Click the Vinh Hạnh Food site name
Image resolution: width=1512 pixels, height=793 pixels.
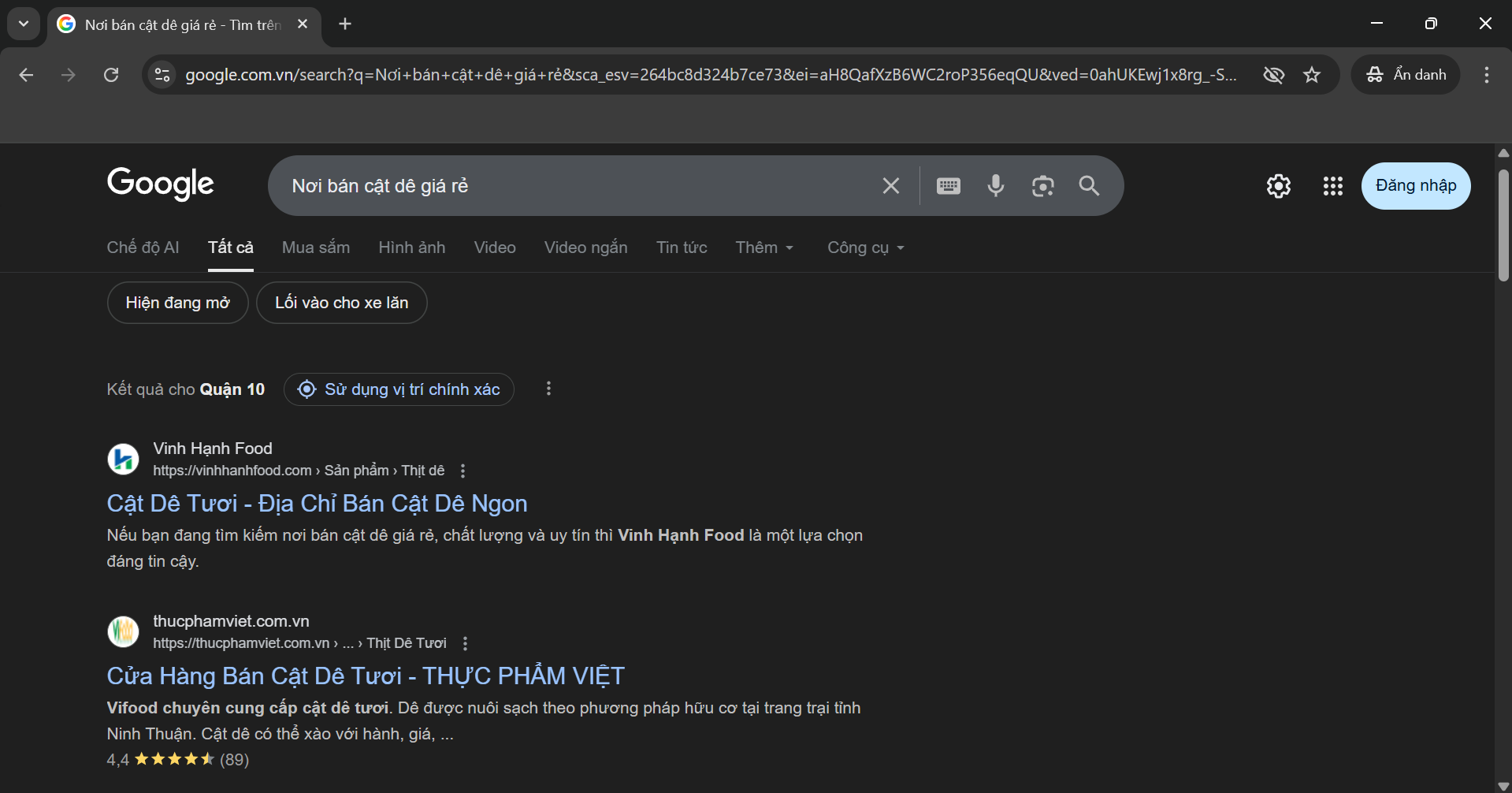(213, 449)
